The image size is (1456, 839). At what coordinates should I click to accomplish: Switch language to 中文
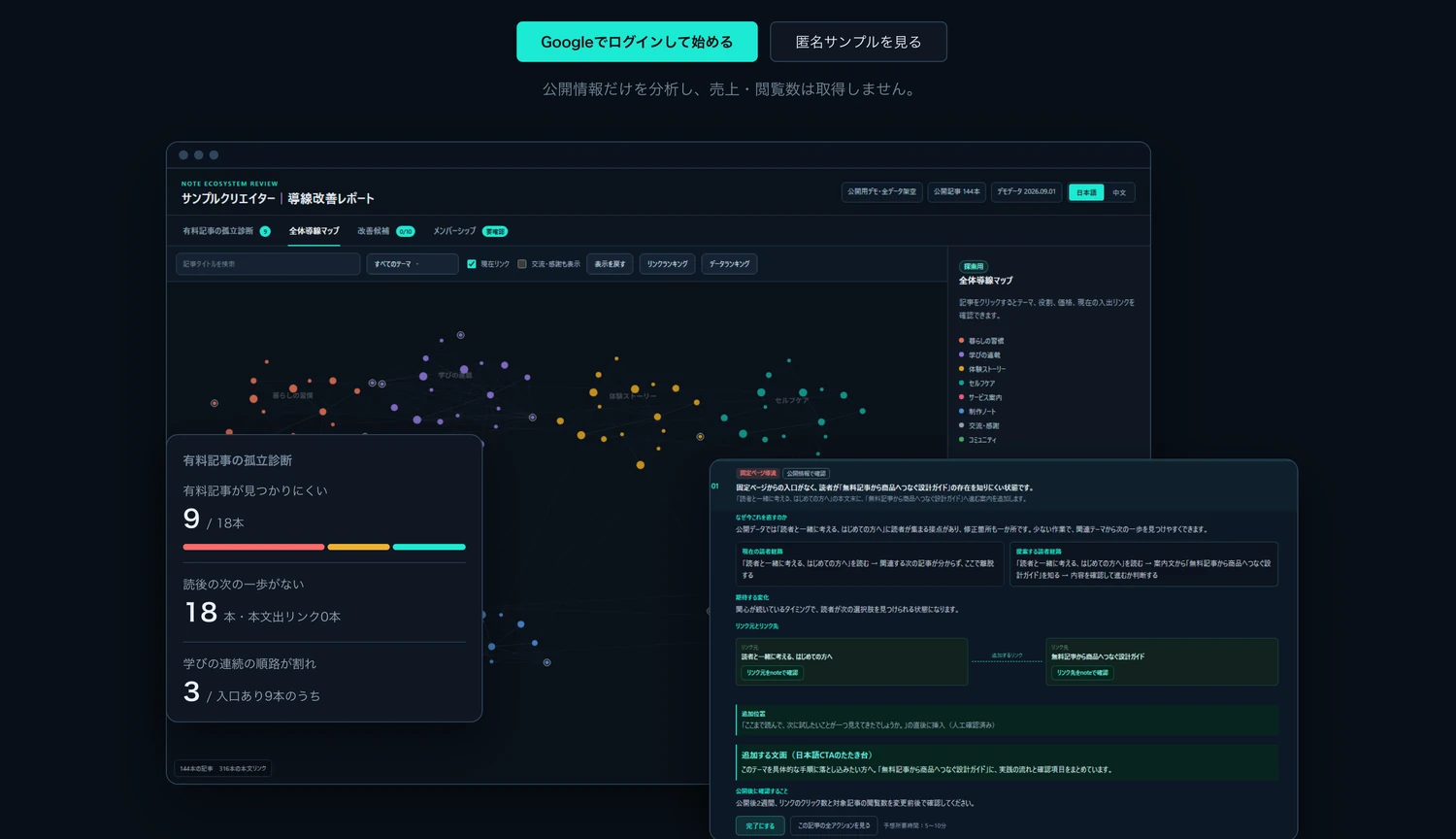(x=1119, y=192)
